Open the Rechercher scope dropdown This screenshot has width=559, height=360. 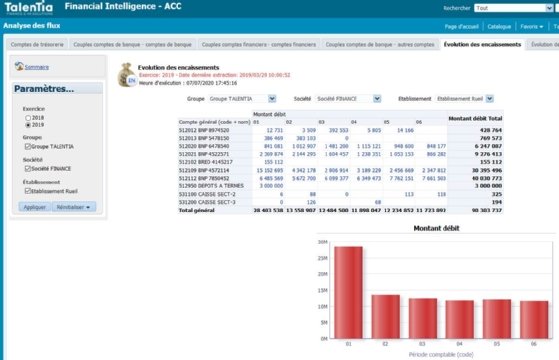[x=549, y=8]
